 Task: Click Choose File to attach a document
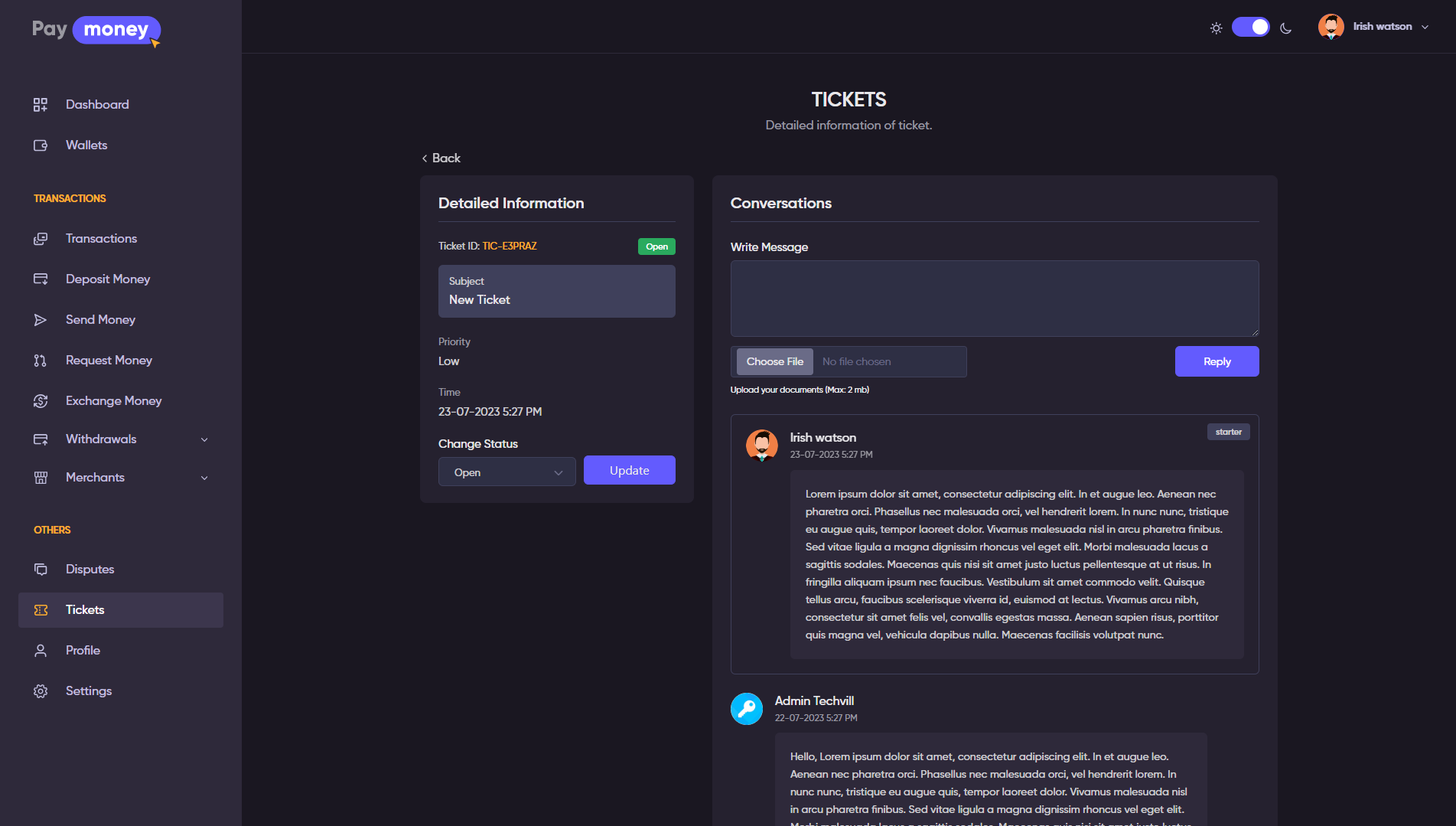tap(774, 361)
